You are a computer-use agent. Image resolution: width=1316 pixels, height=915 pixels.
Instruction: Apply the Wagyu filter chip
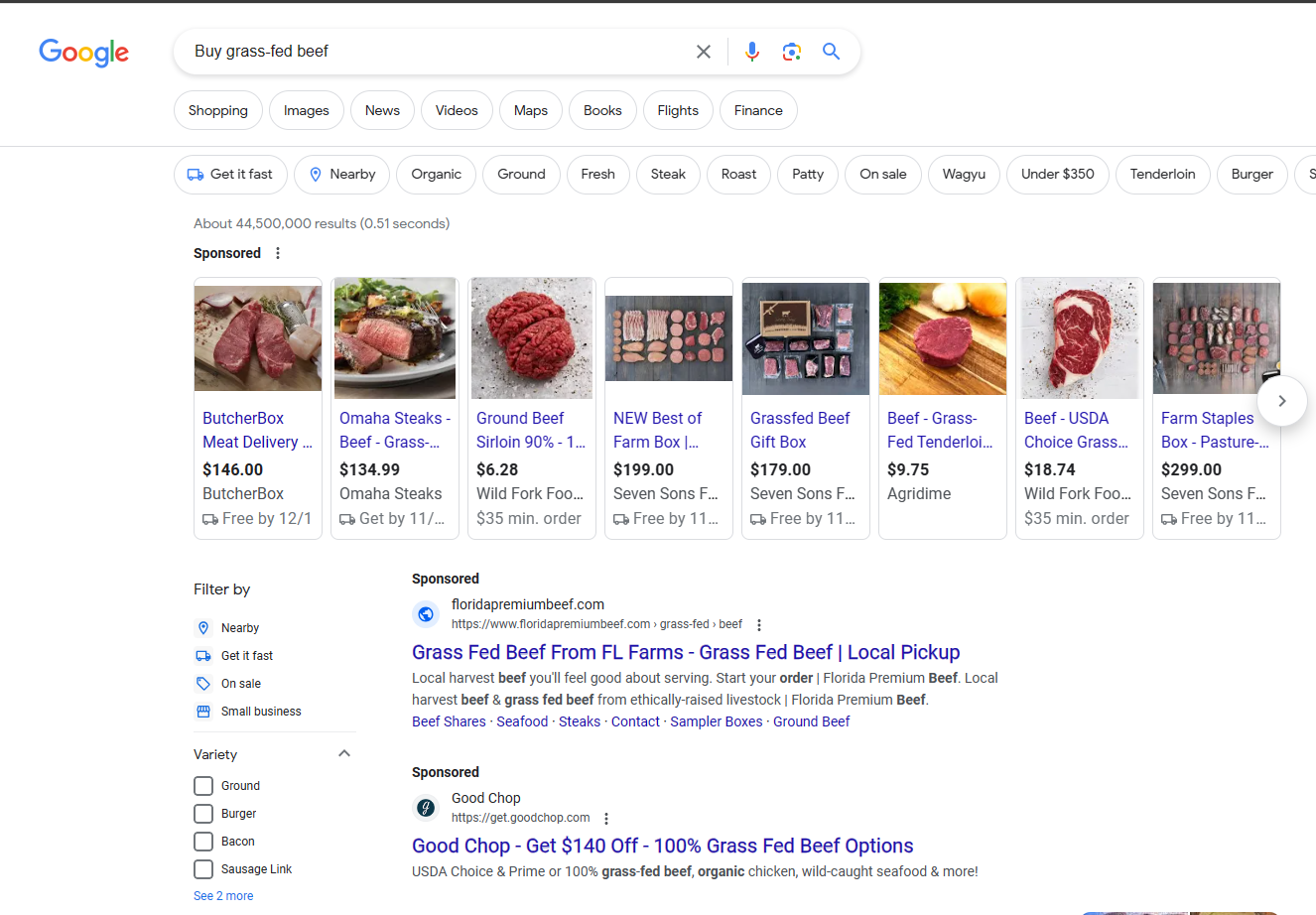pos(964,175)
